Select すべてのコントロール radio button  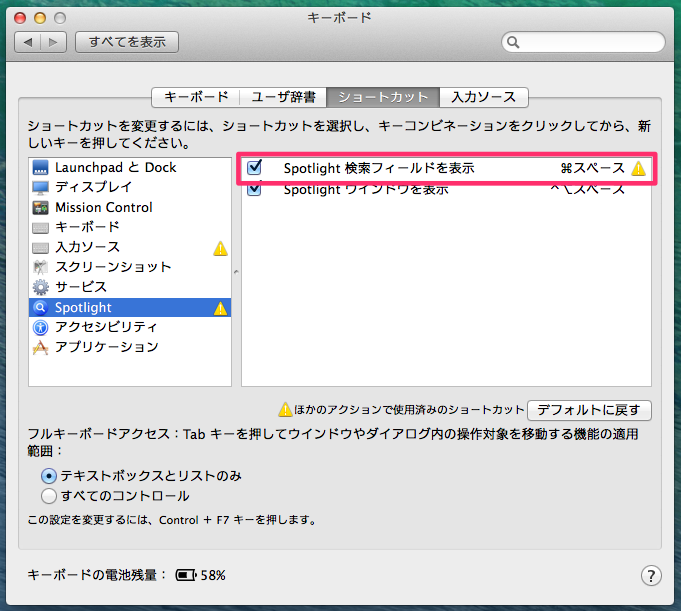[49, 495]
